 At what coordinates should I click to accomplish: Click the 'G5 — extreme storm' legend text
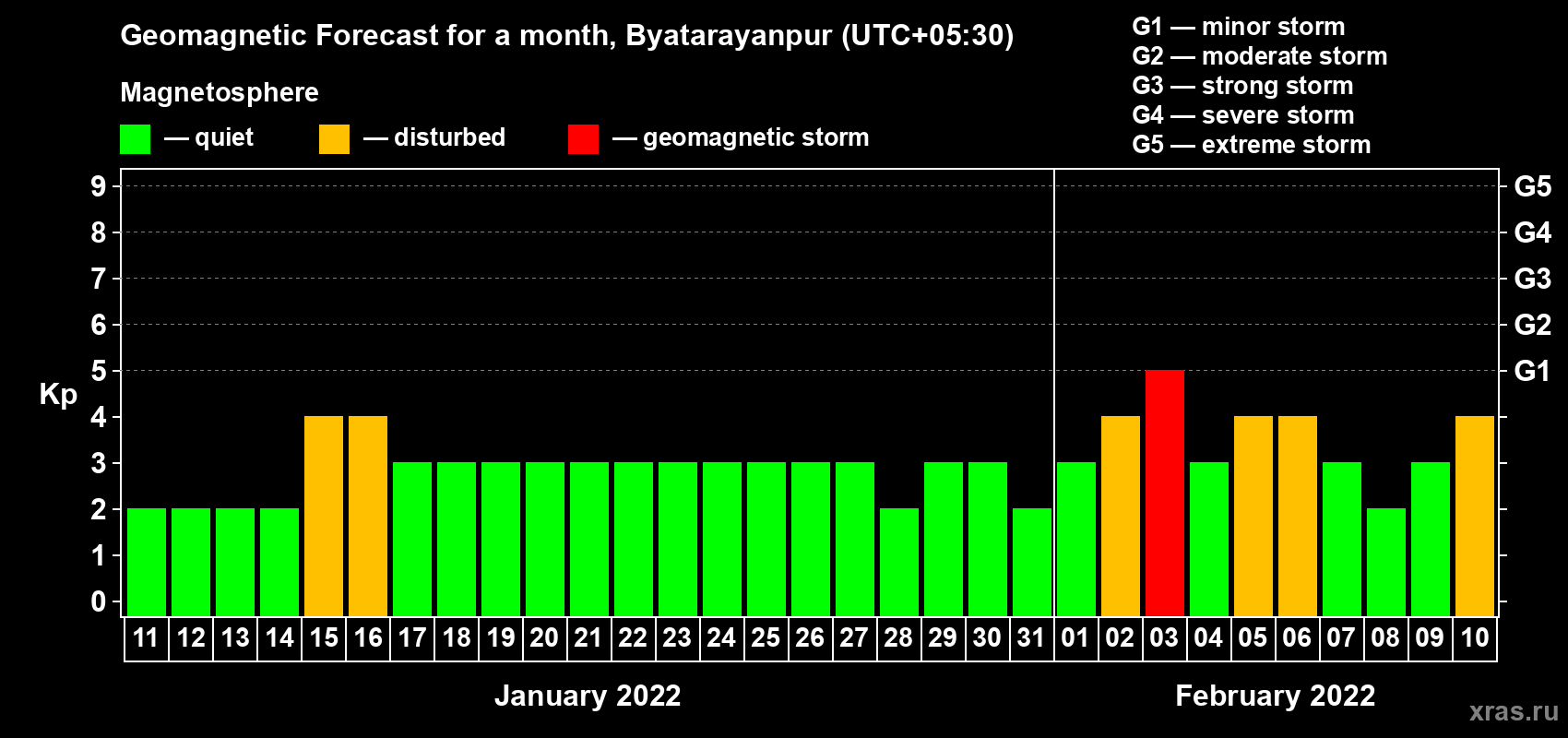point(1252,145)
